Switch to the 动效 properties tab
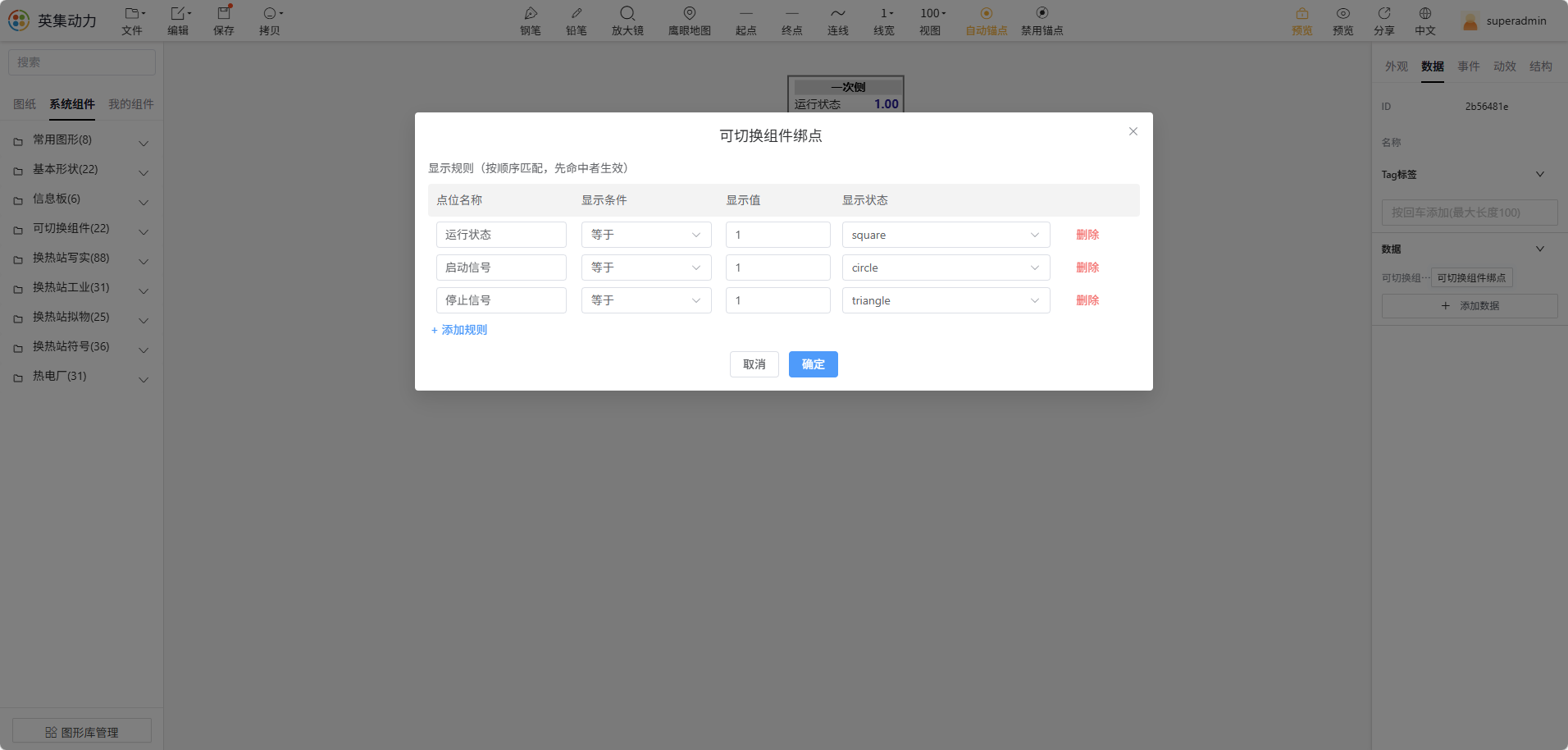 [x=1505, y=66]
